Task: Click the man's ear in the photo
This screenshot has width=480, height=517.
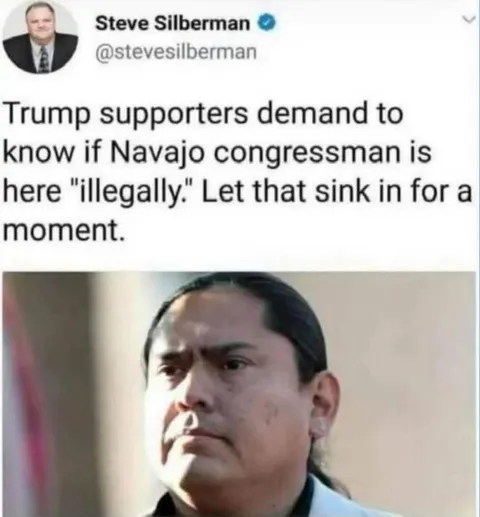Action: coord(326,407)
